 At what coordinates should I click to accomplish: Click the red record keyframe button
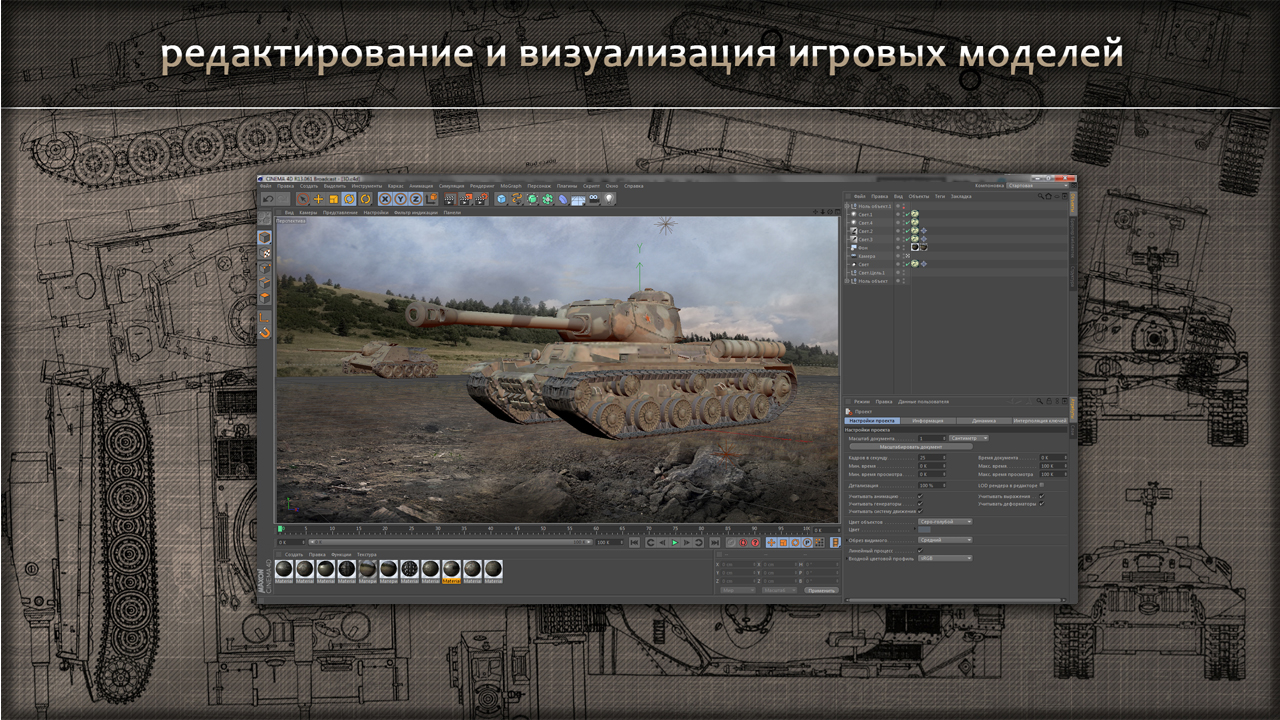743,542
